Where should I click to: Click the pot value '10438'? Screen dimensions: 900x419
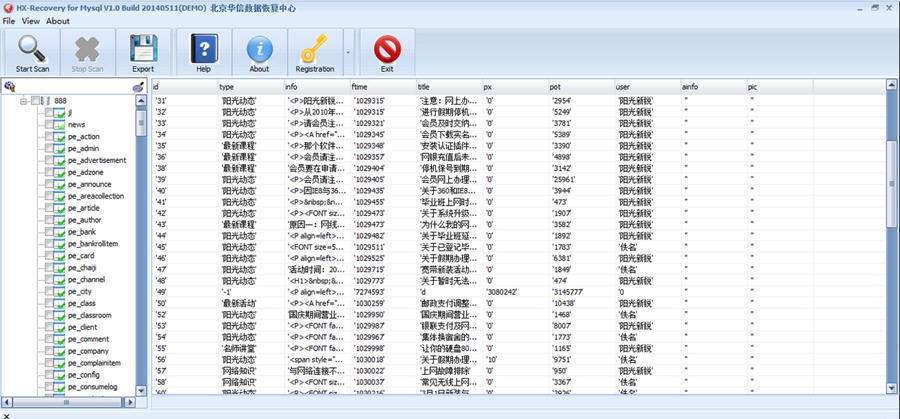[x=563, y=303]
